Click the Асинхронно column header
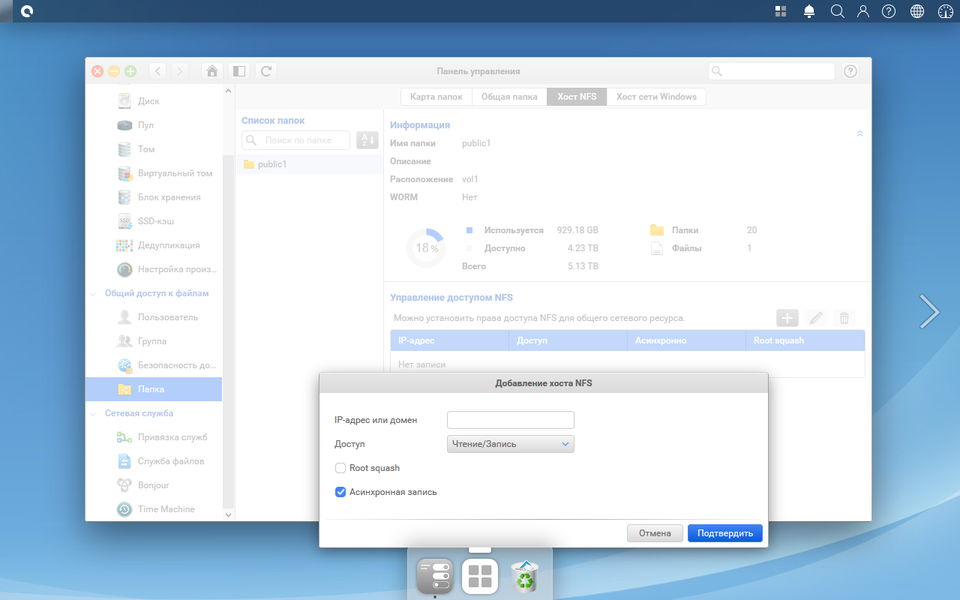 [x=686, y=340]
